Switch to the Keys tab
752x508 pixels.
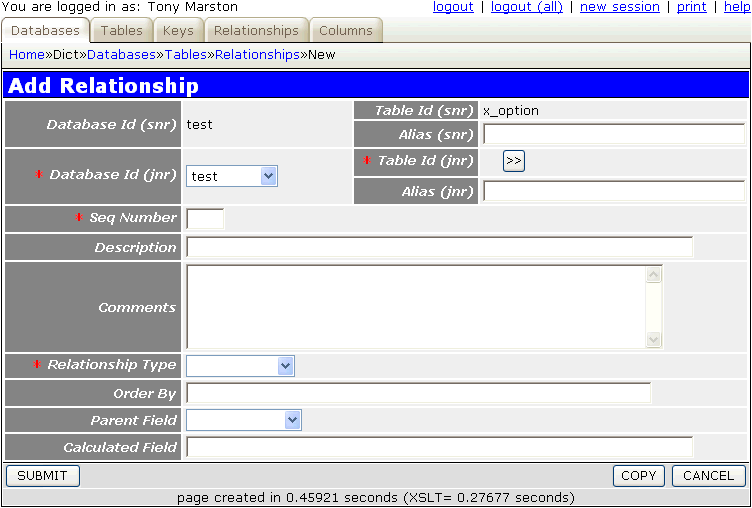coord(178,31)
